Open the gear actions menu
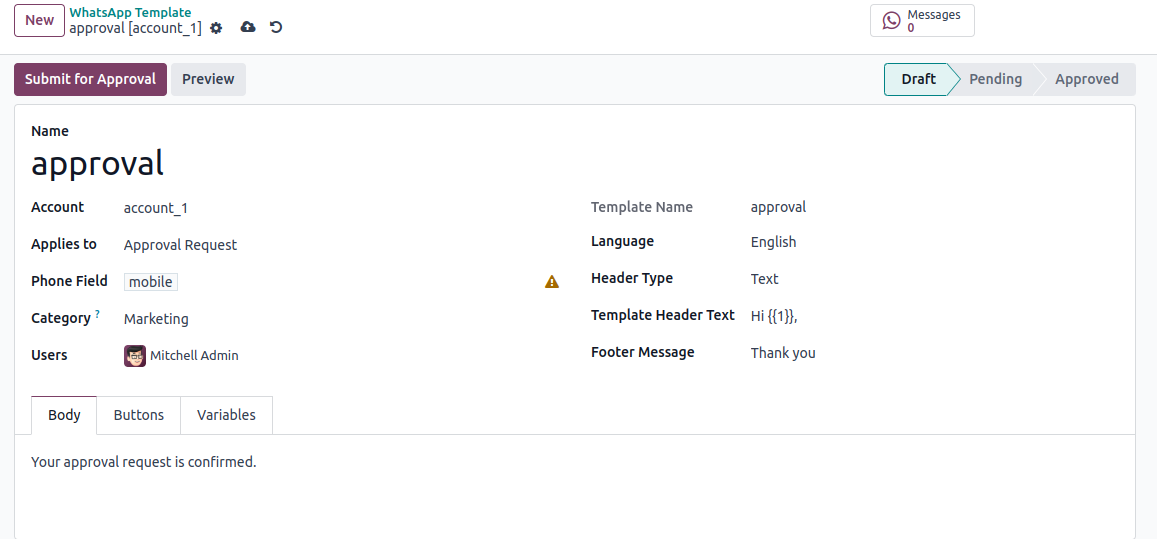This screenshot has width=1157, height=539. (x=215, y=28)
